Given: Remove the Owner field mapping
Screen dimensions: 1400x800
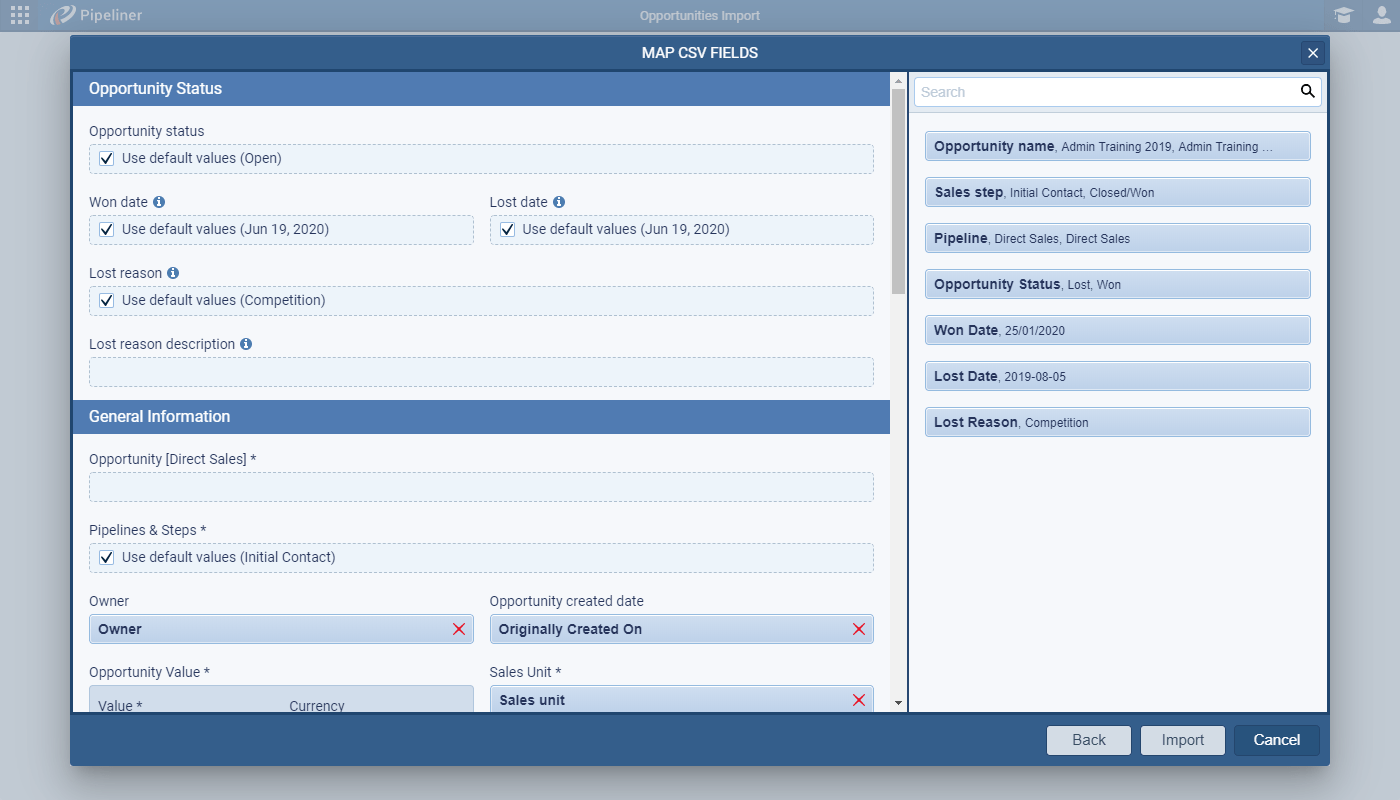Looking at the screenshot, I should tap(459, 629).
